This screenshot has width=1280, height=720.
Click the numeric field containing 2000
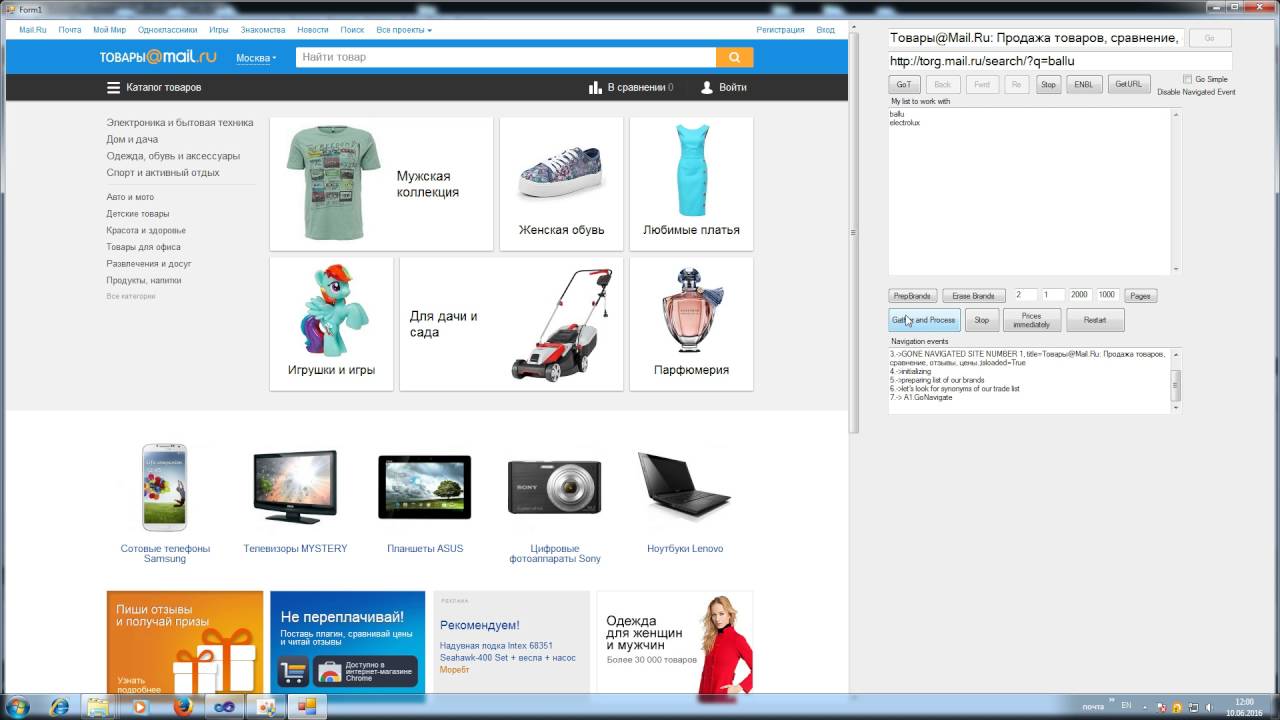[x=1079, y=295]
